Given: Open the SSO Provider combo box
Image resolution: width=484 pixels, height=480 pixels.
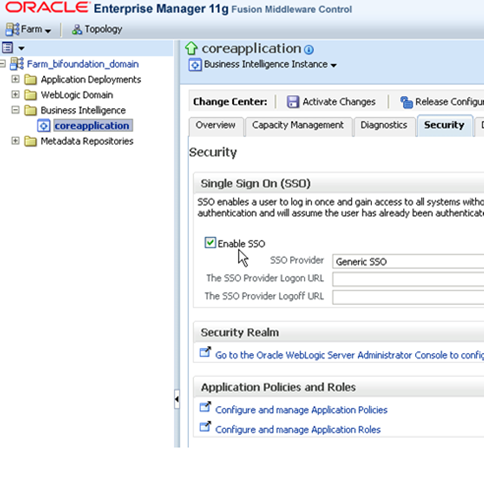Looking at the screenshot, I should (408, 262).
